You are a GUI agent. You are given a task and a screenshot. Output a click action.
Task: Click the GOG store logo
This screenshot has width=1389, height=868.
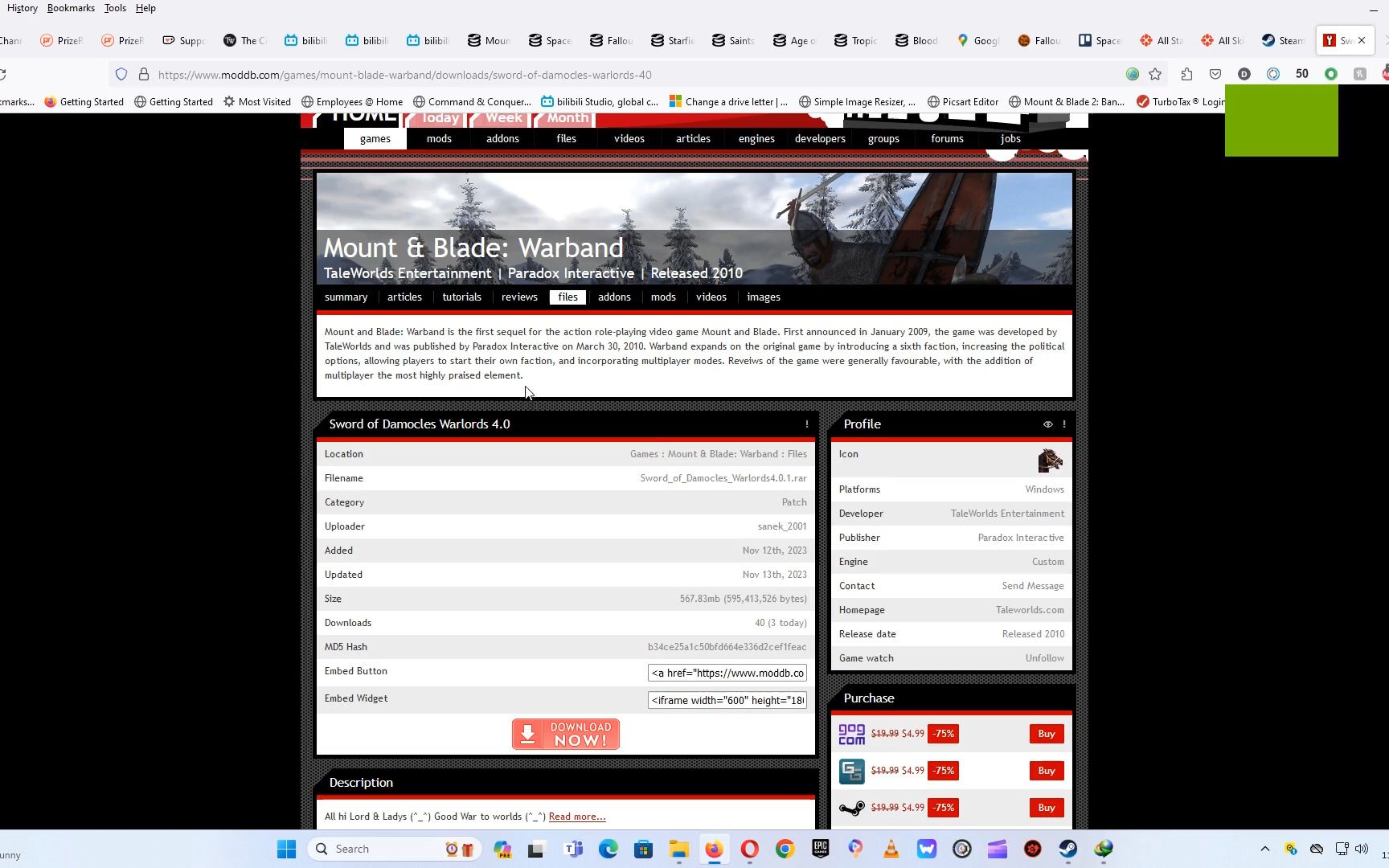pos(852,734)
